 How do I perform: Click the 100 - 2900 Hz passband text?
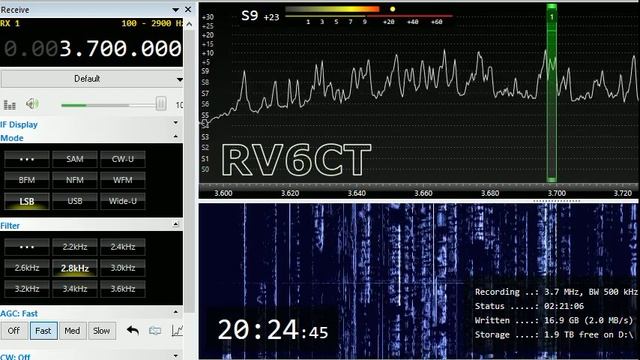(152, 23)
